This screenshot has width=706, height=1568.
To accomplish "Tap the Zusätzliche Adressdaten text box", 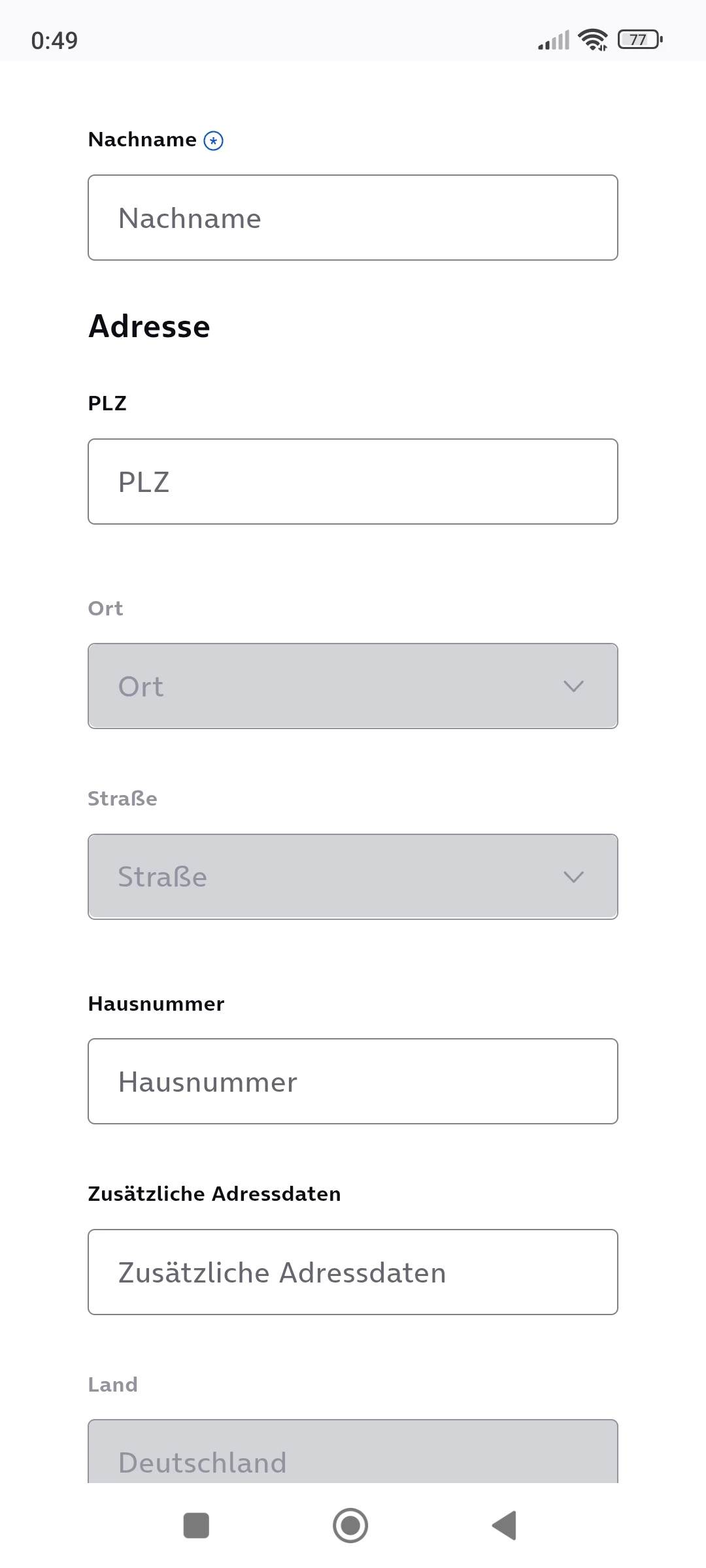I will (x=353, y=1272).
